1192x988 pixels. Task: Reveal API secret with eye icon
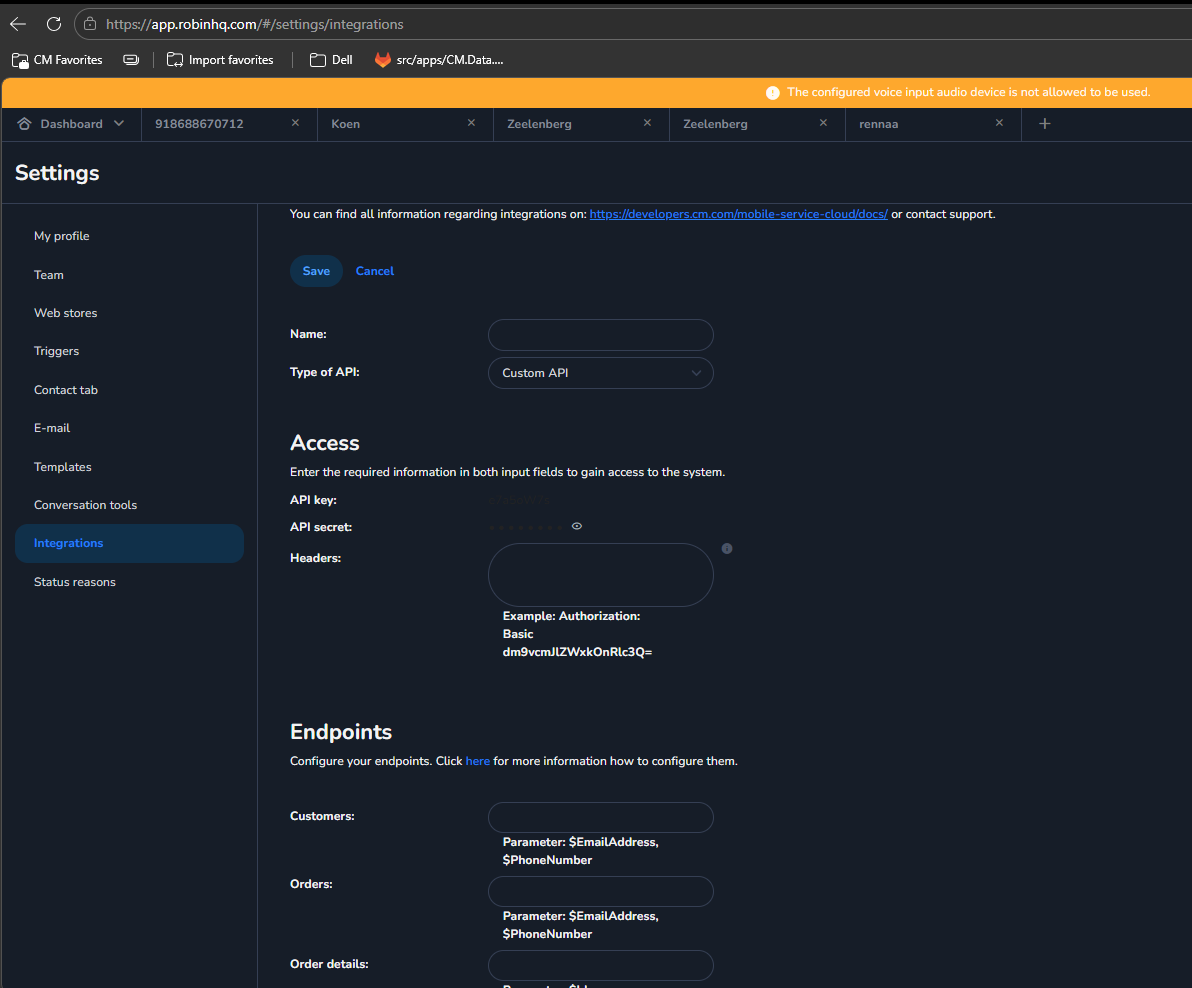(x=577, y=526)
